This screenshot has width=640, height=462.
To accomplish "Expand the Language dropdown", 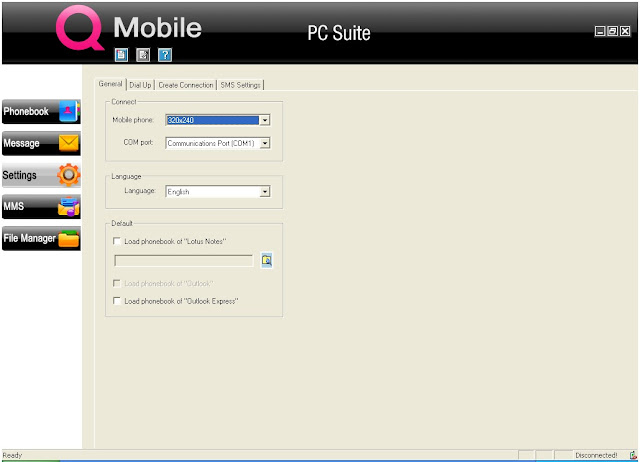I will [265, 191].
